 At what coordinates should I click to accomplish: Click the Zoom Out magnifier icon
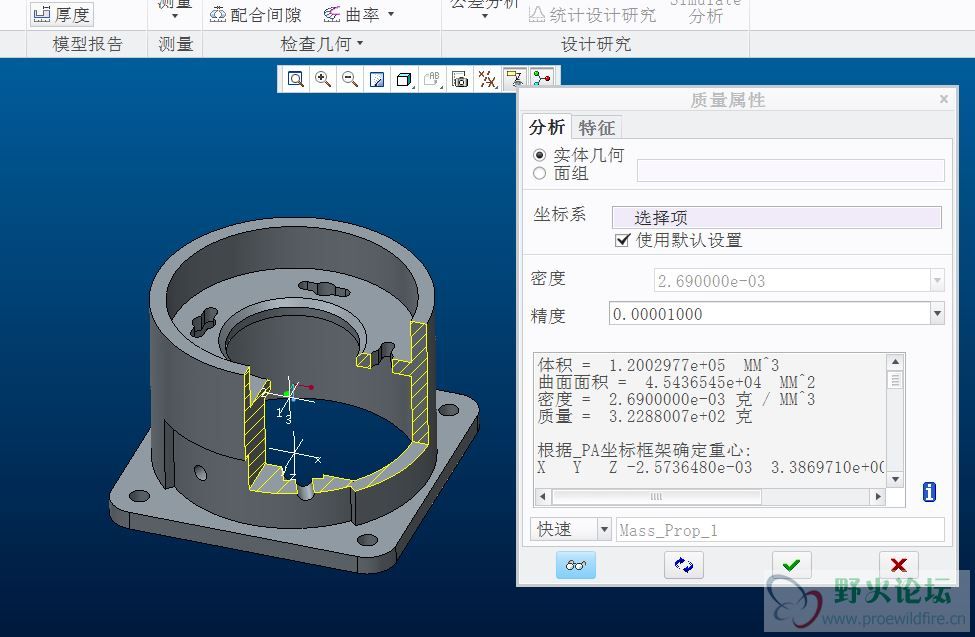pyautogui.click(x=350, y=79)
